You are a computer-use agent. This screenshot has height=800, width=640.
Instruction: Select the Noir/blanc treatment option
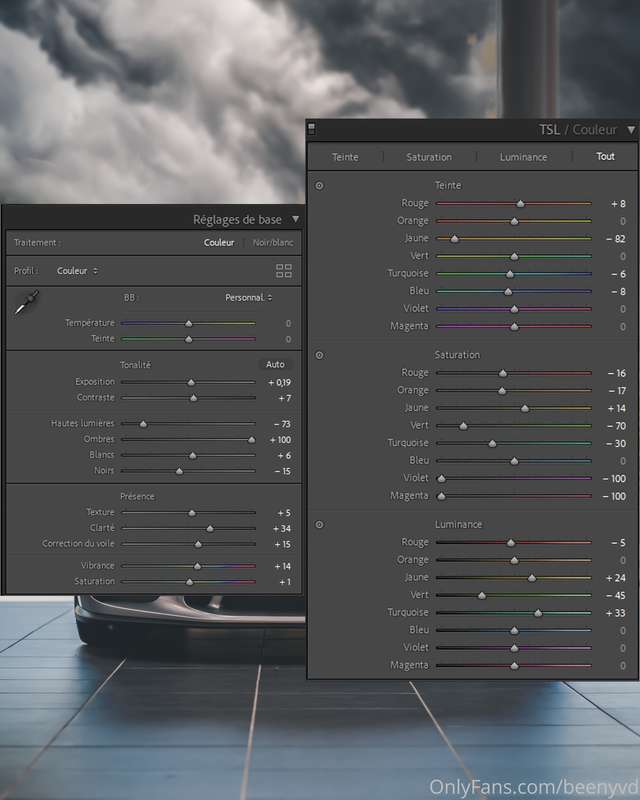[x=273, y=242]
